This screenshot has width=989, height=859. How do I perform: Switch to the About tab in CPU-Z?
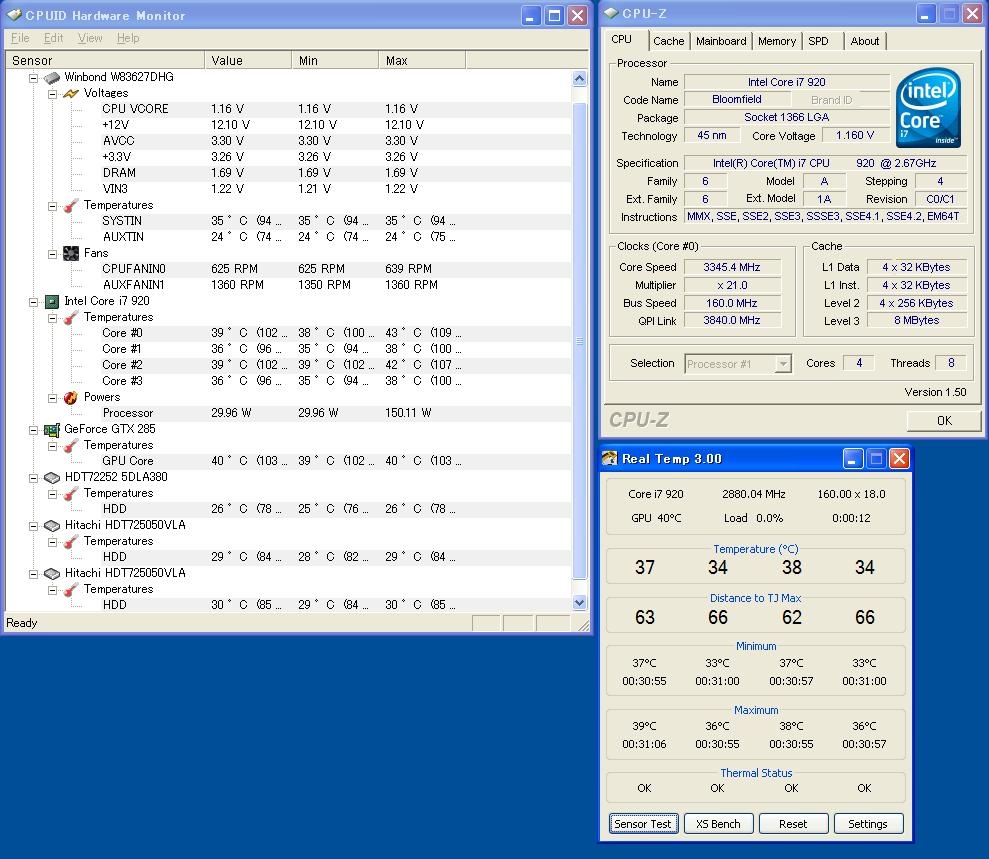(865, 41)
